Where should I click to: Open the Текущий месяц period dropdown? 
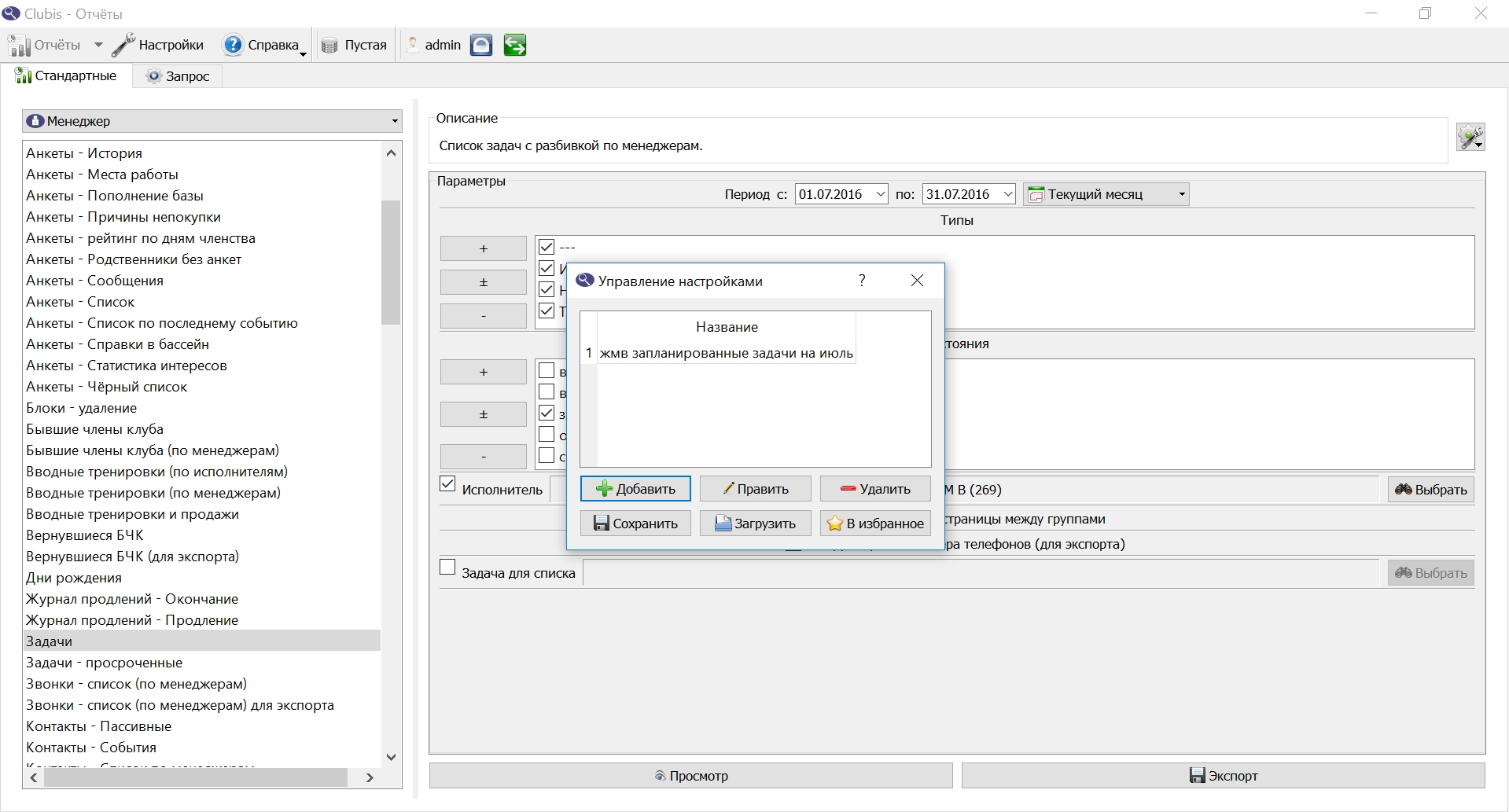pos(1106,194)
